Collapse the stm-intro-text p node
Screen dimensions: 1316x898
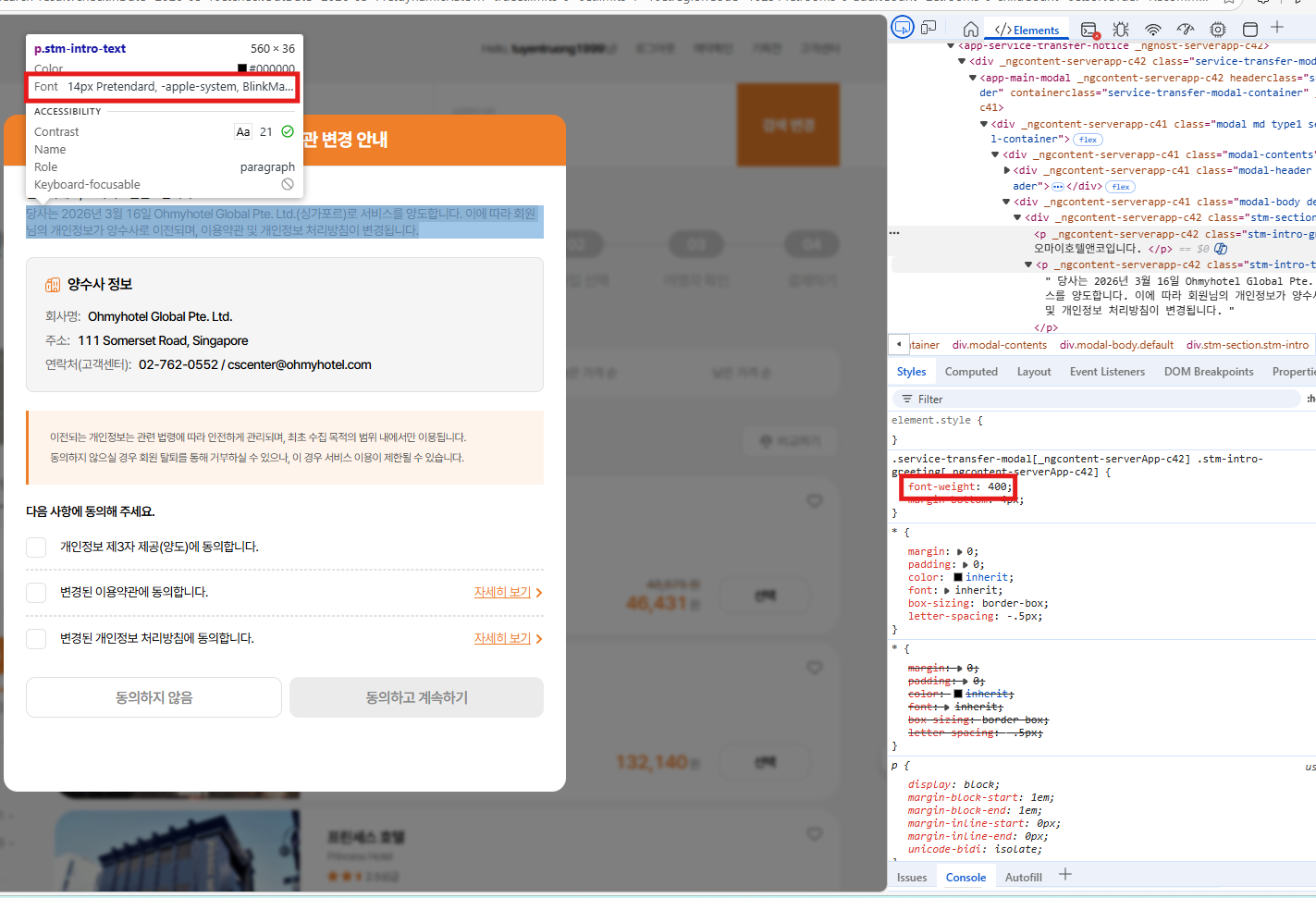pos(1028,265)
